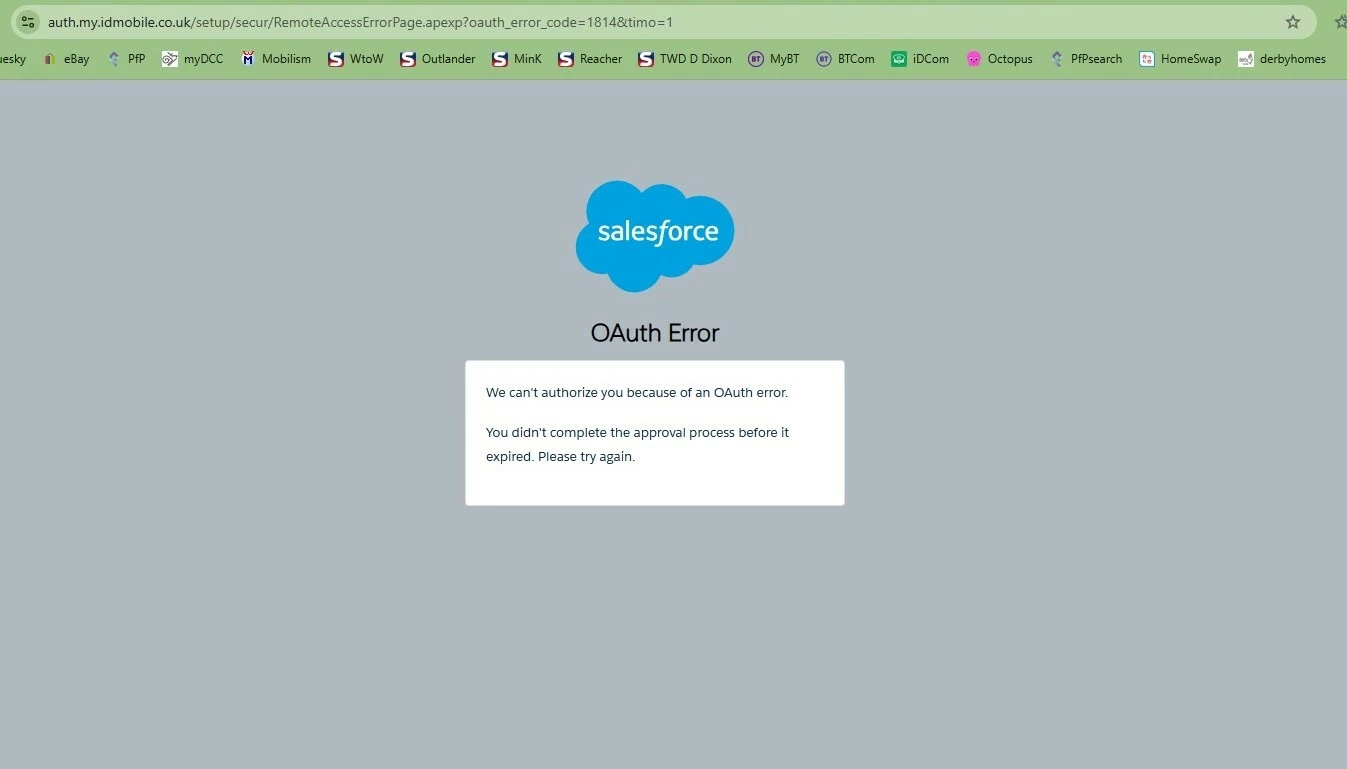Open the Outlander bookmark
Screen dimensions: 1347x769
click(x=438, y=59)
